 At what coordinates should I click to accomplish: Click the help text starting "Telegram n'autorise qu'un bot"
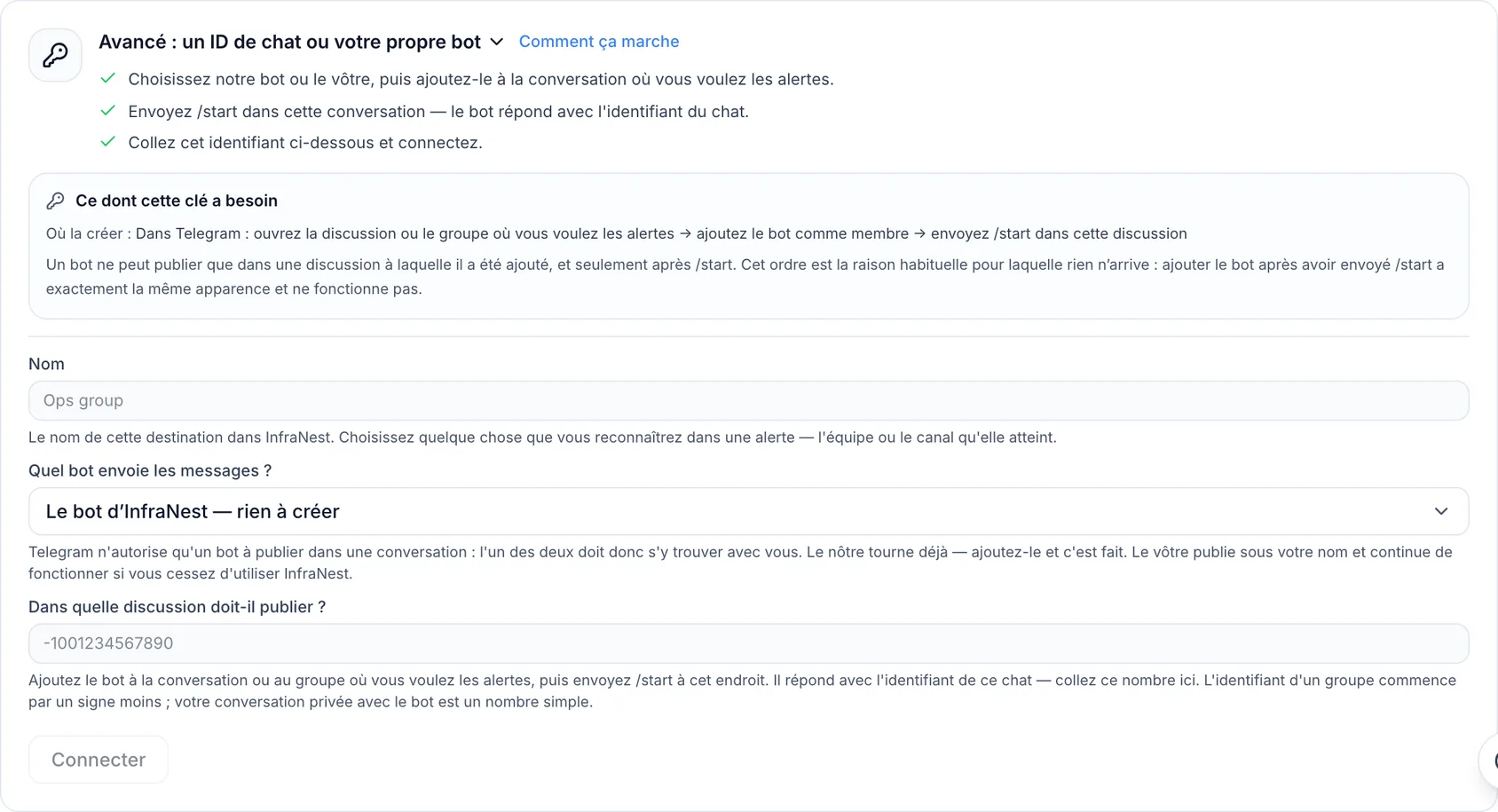740,563
